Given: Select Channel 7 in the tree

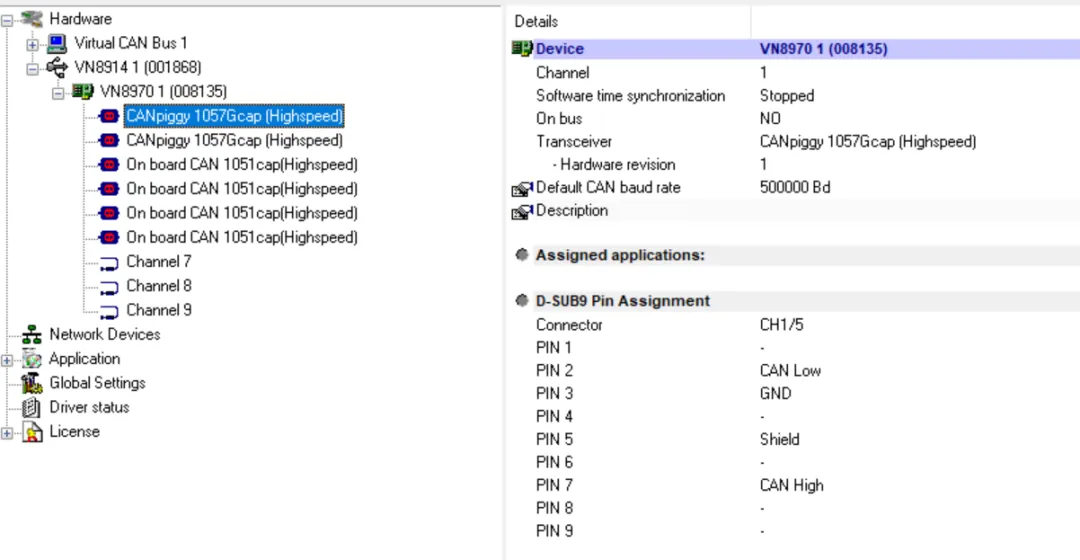Looking at the screenshot, I should click(158, 262).
